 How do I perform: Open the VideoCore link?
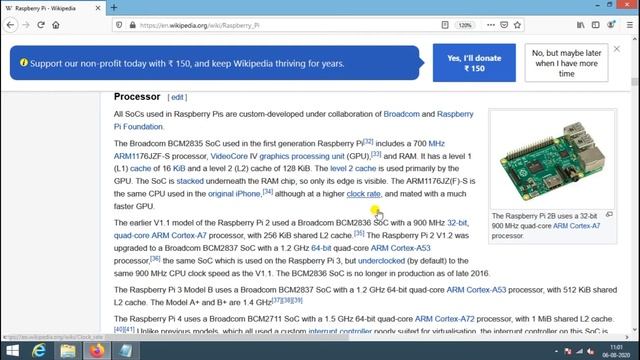pyautogui.click(x=229, y=156)
